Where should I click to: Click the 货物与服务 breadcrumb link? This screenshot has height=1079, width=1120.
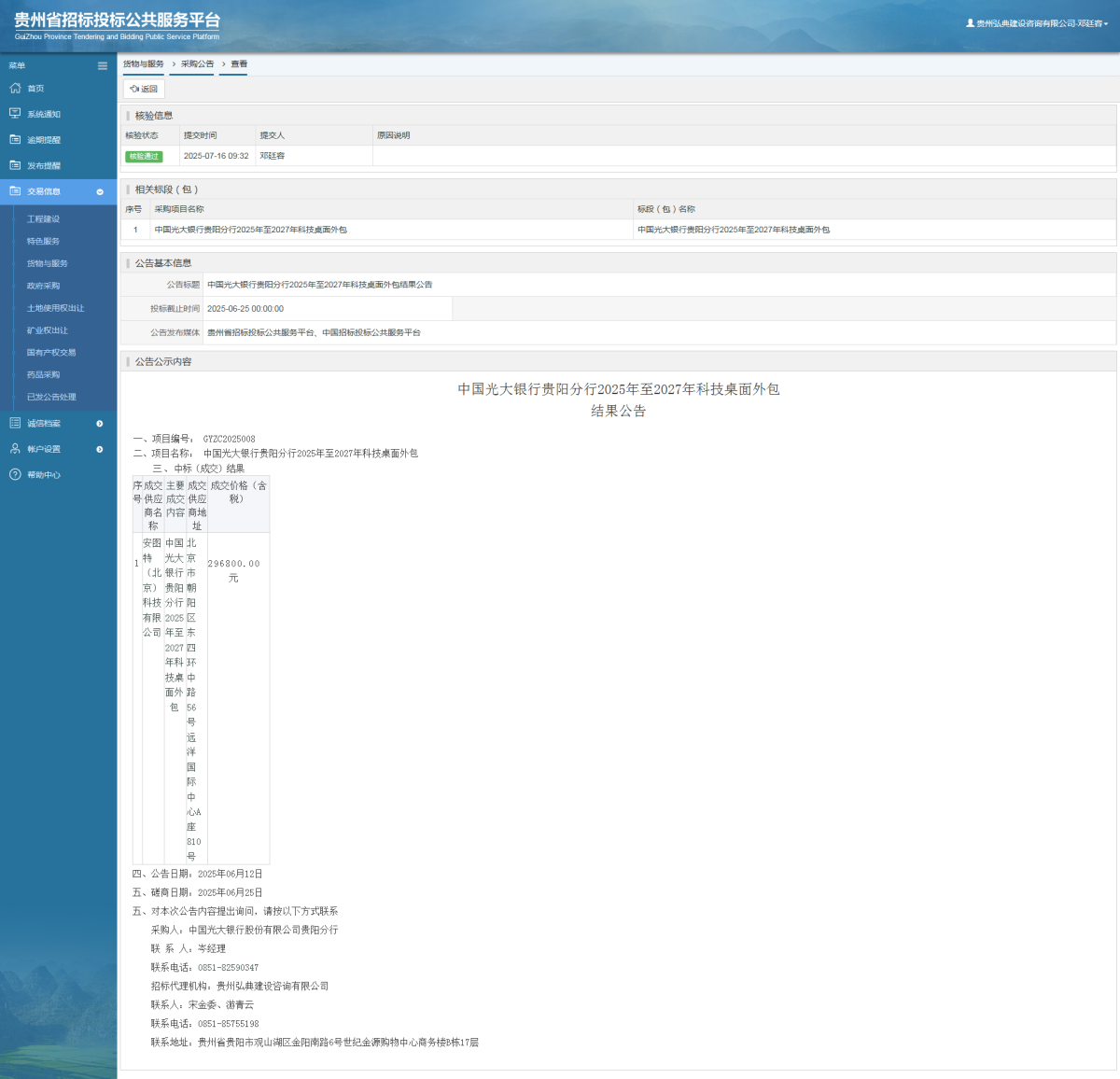[144, 64]
